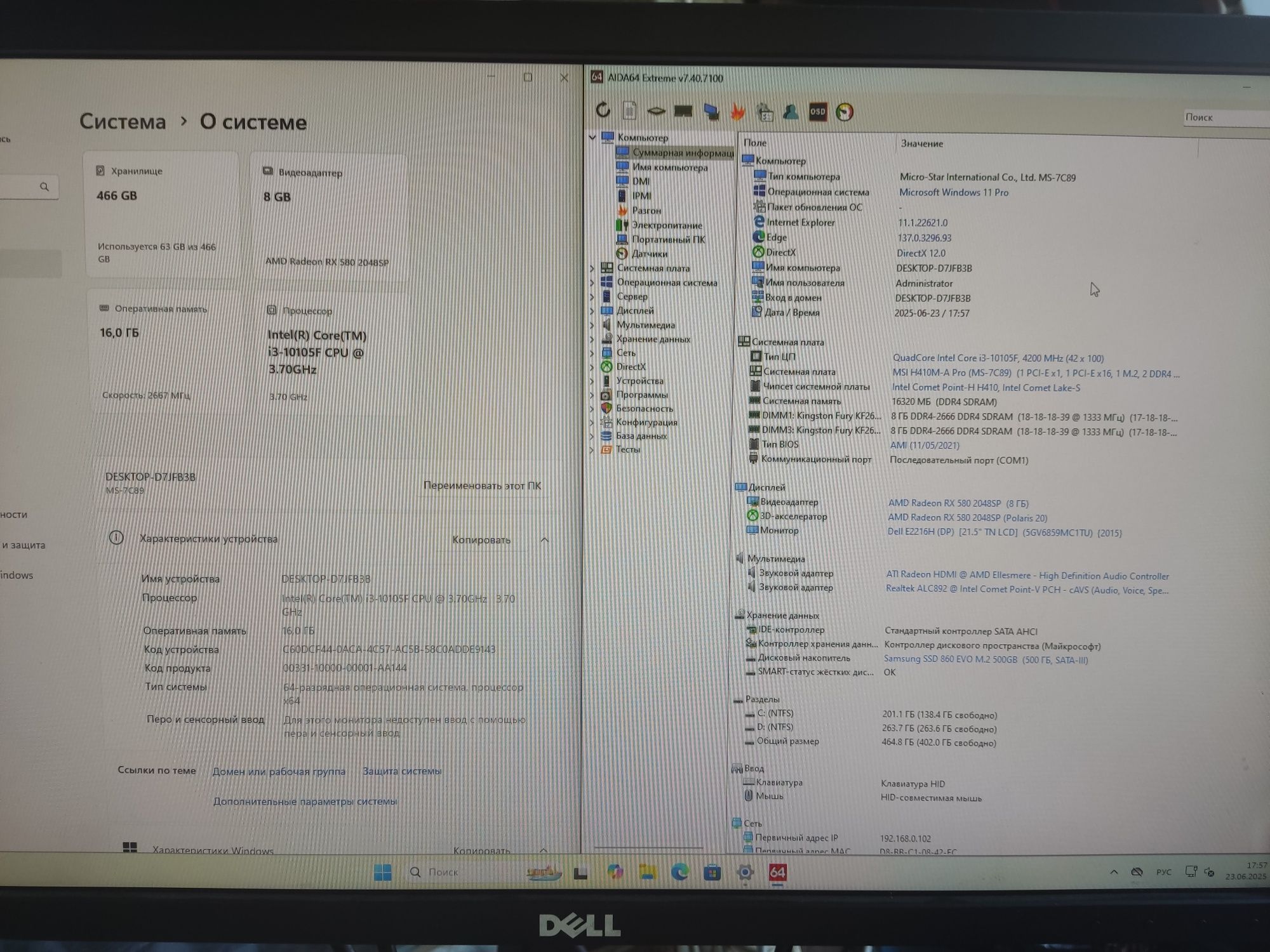This screenshot has height=952, width=1270.
Task: Click Переименовать этот ПК button
Action: click(483, 486)
